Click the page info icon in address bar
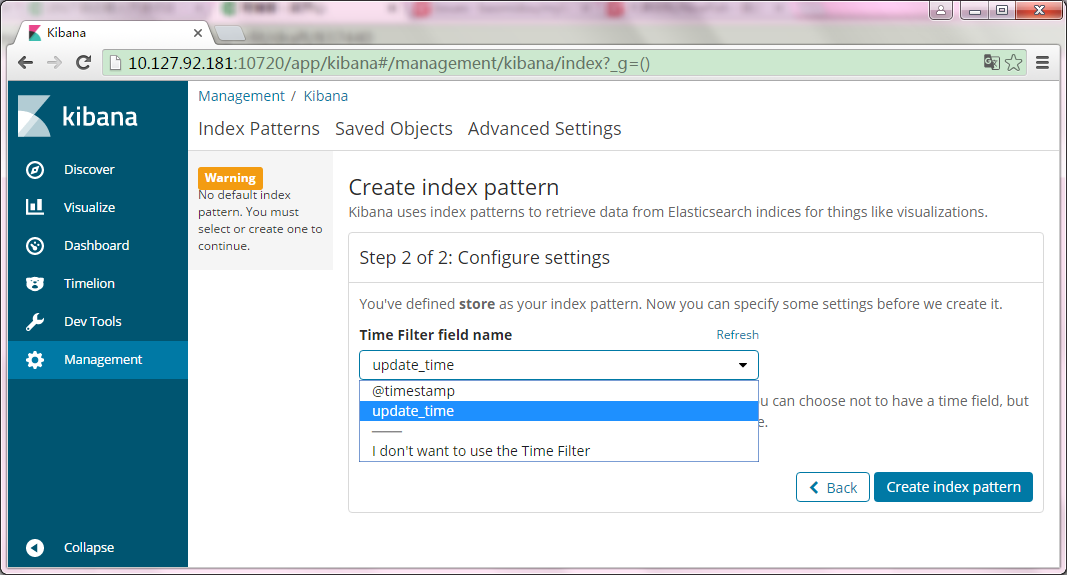Screen dimensions: 1067x575 tap(115, 63)
